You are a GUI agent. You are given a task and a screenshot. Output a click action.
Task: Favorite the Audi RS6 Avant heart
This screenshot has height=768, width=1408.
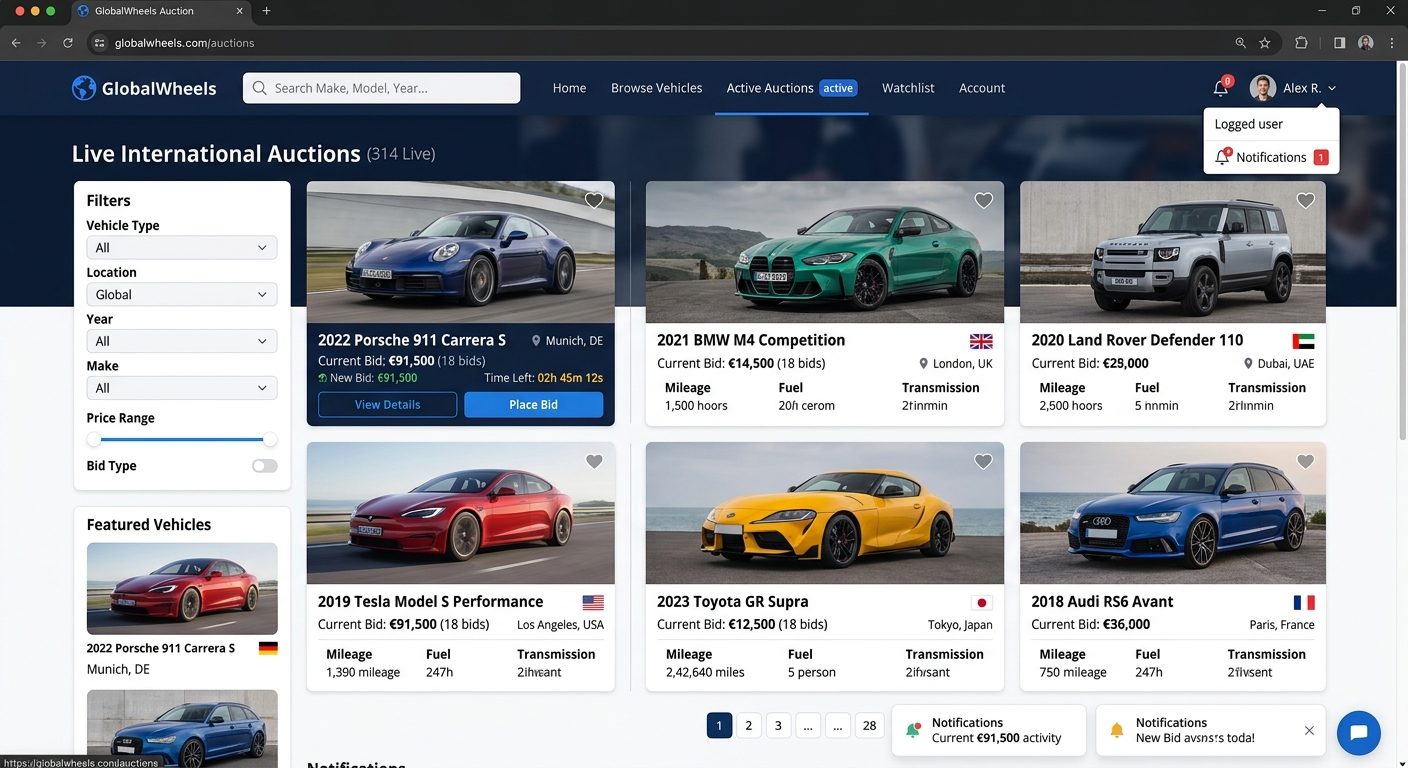pyautogui.click(x=1306, y=461)
